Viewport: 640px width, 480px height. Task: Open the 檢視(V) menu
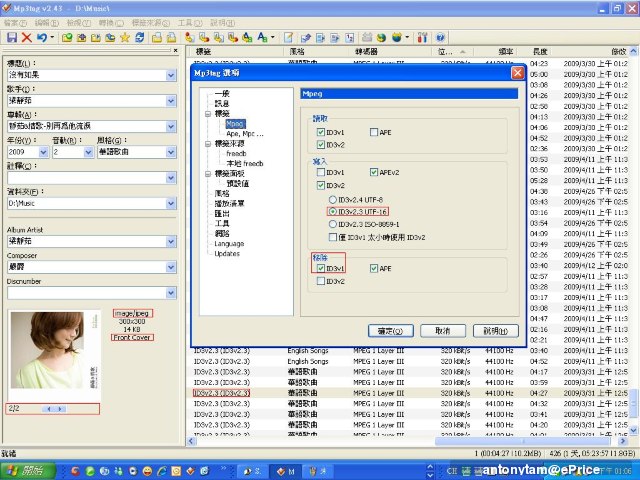78,23
